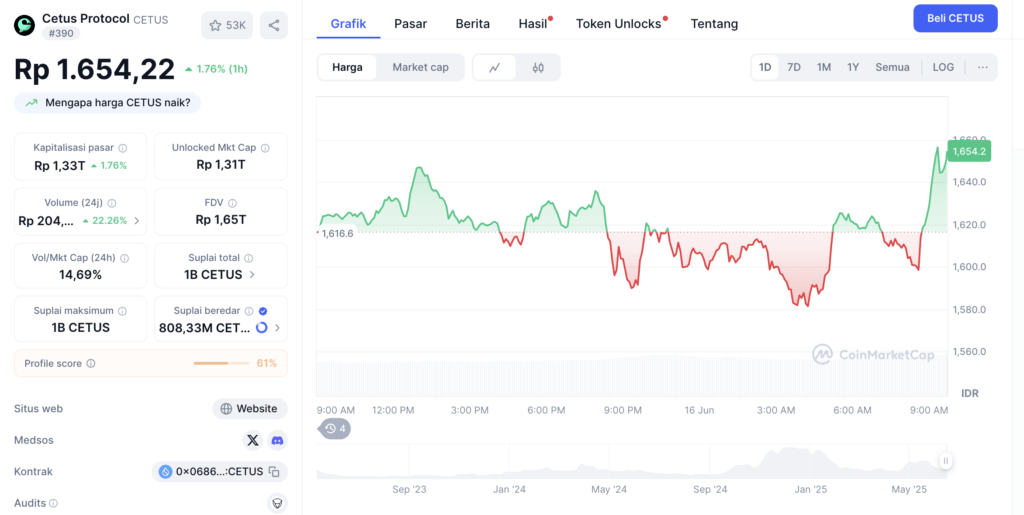The width and height of the screenshot is (1024, 515).
Task: Open info icon next to FDV
Action: pyautogui.click(x=232, y=203)
